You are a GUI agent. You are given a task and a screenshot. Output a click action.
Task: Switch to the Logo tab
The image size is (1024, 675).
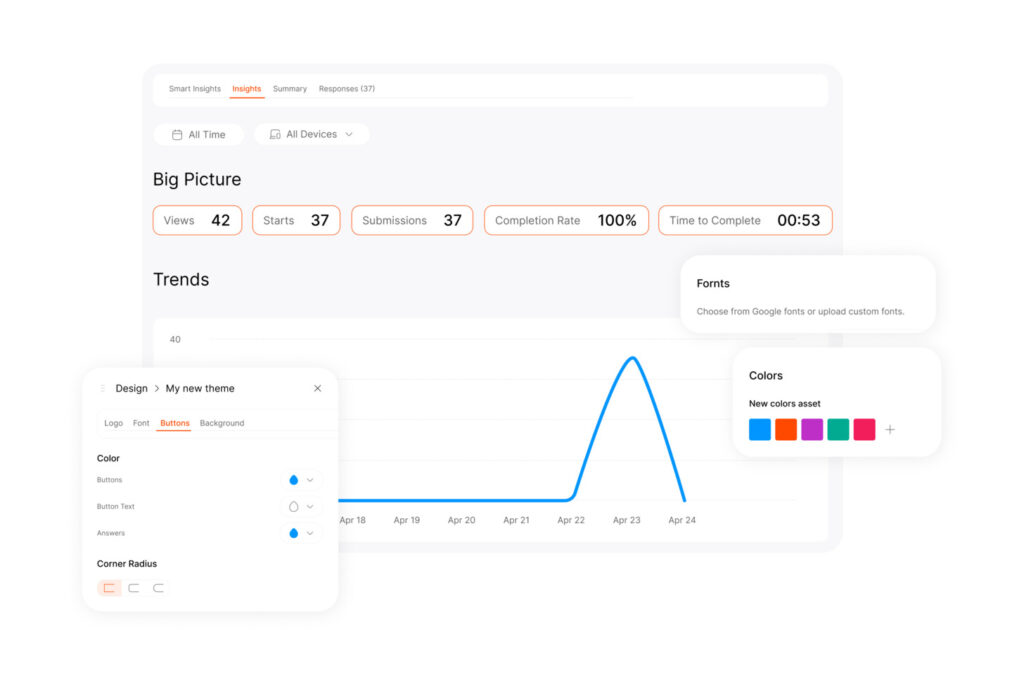point(114,423)
